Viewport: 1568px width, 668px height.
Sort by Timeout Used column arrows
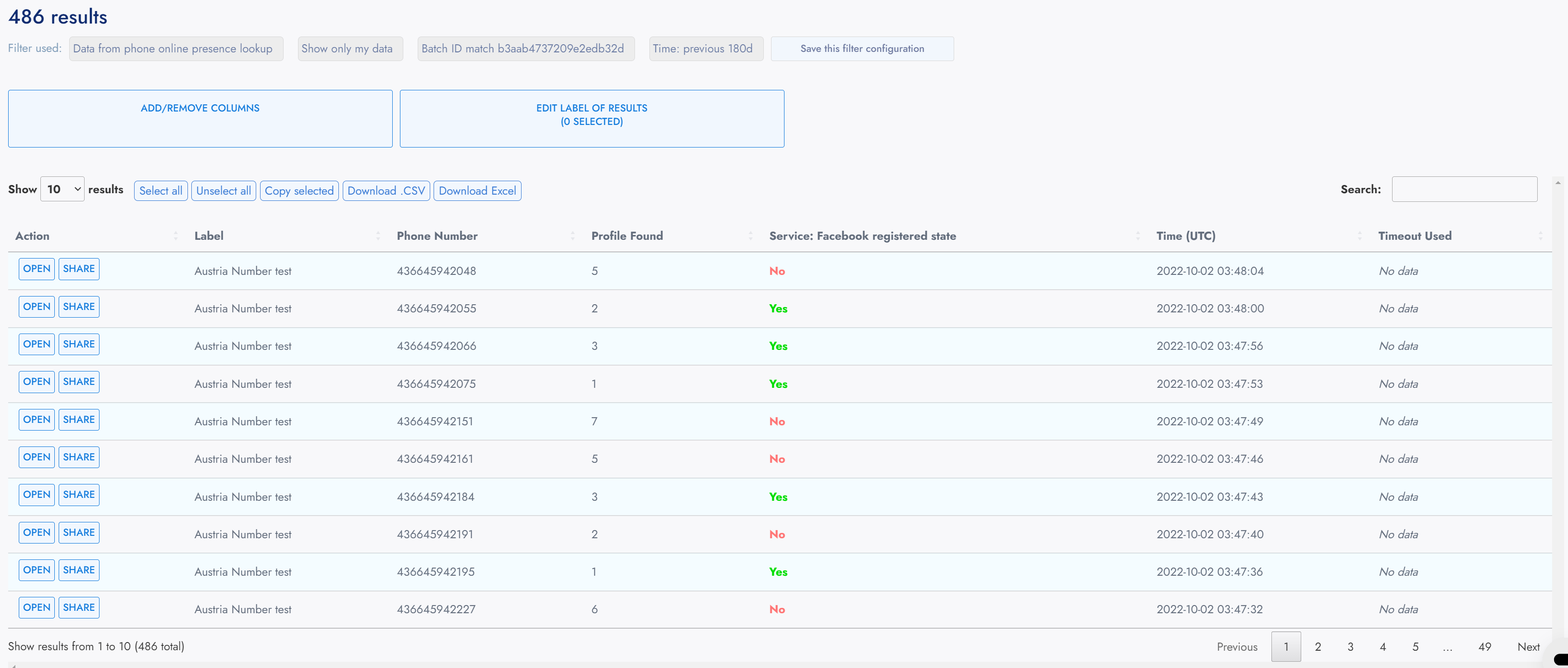click(1540, 236)
